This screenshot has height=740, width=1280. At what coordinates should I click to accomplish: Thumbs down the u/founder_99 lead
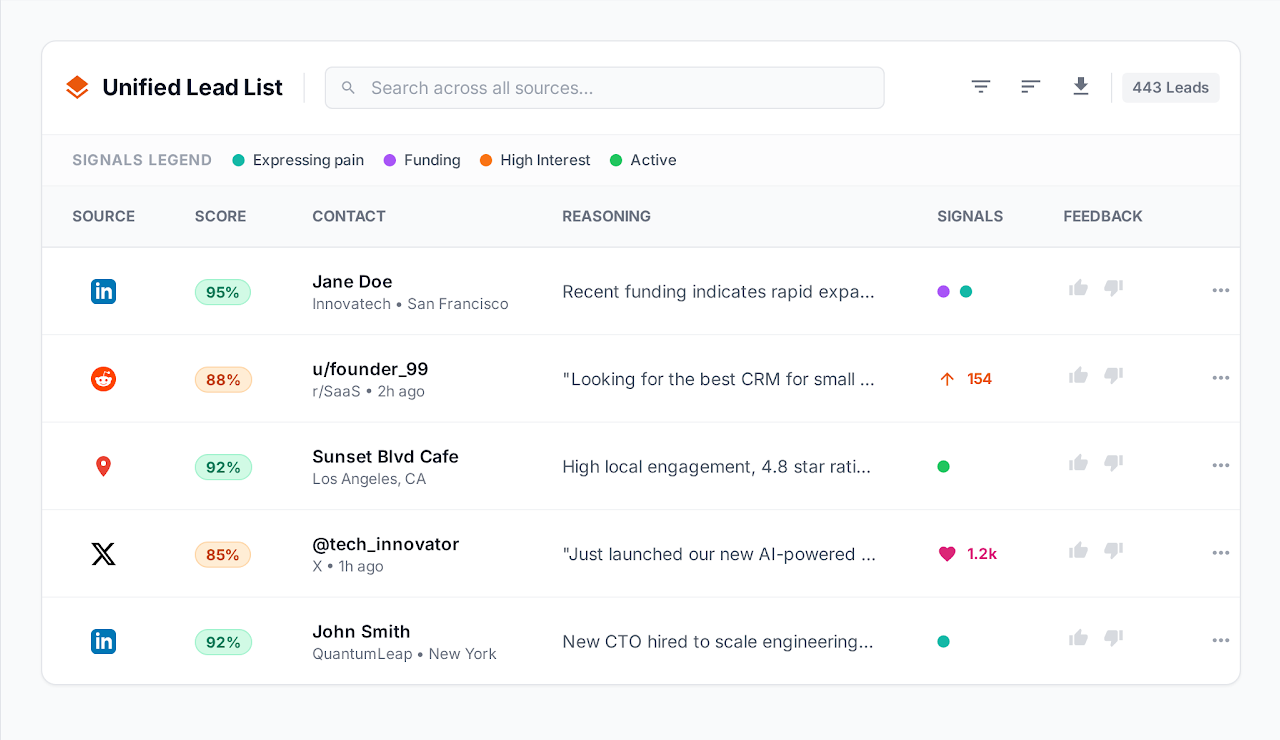click(1113, 376)
